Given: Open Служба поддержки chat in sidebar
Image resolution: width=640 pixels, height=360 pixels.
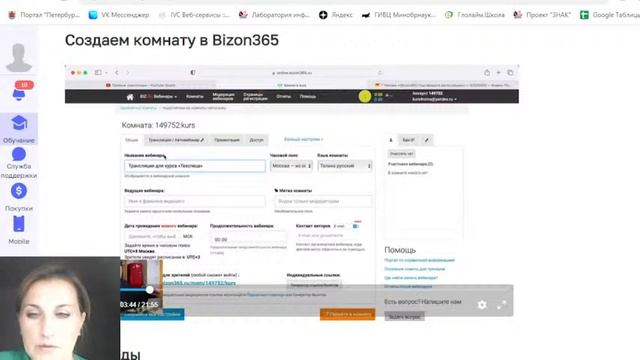Looking at the screenshot, I should point(19,163).
